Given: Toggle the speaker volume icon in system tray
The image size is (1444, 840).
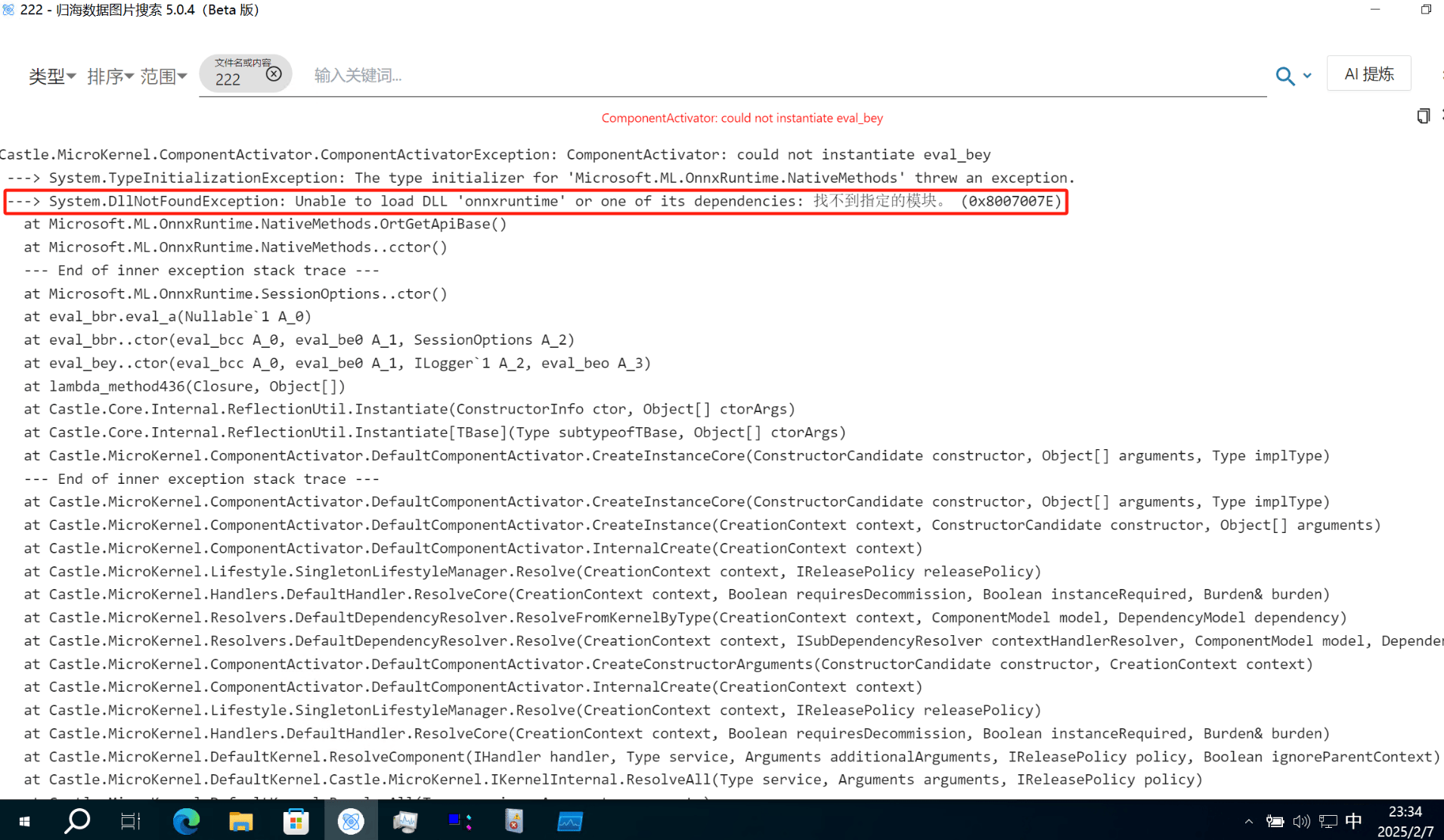Looking at the screenshot, I should [x=1301, y=821].
